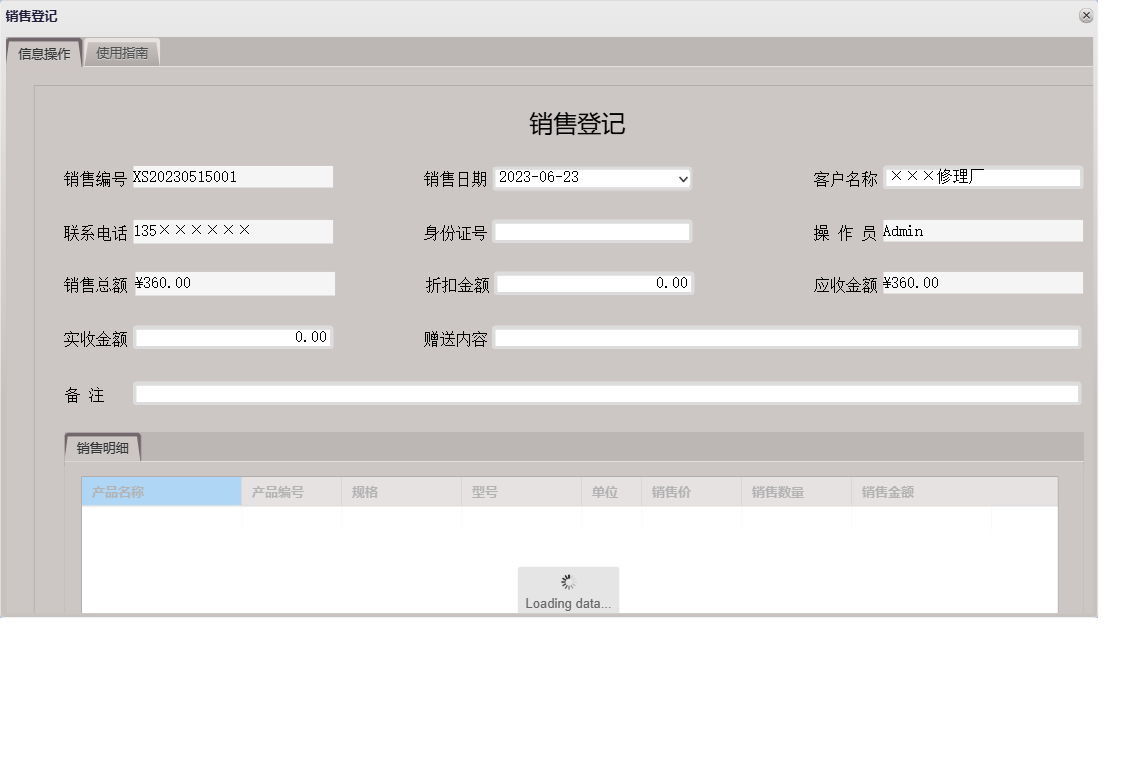The height and width of the screenshot is (762, 1134).
Task: Click the 联系电话 phone number field
Action: point(233,231)
